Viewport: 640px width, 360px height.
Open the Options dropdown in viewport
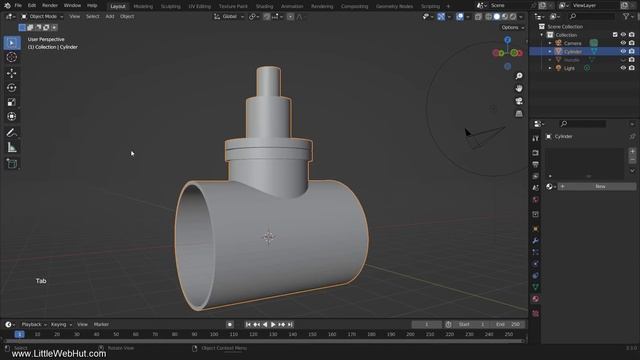(x=513, y=27)
